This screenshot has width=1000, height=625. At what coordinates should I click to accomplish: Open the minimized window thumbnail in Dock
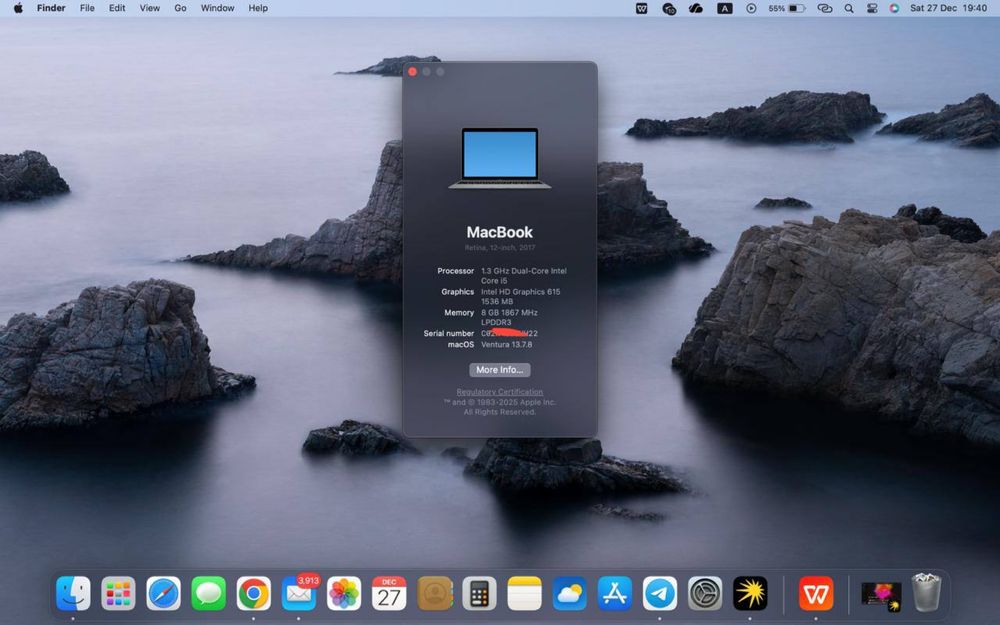click(881, 594)
